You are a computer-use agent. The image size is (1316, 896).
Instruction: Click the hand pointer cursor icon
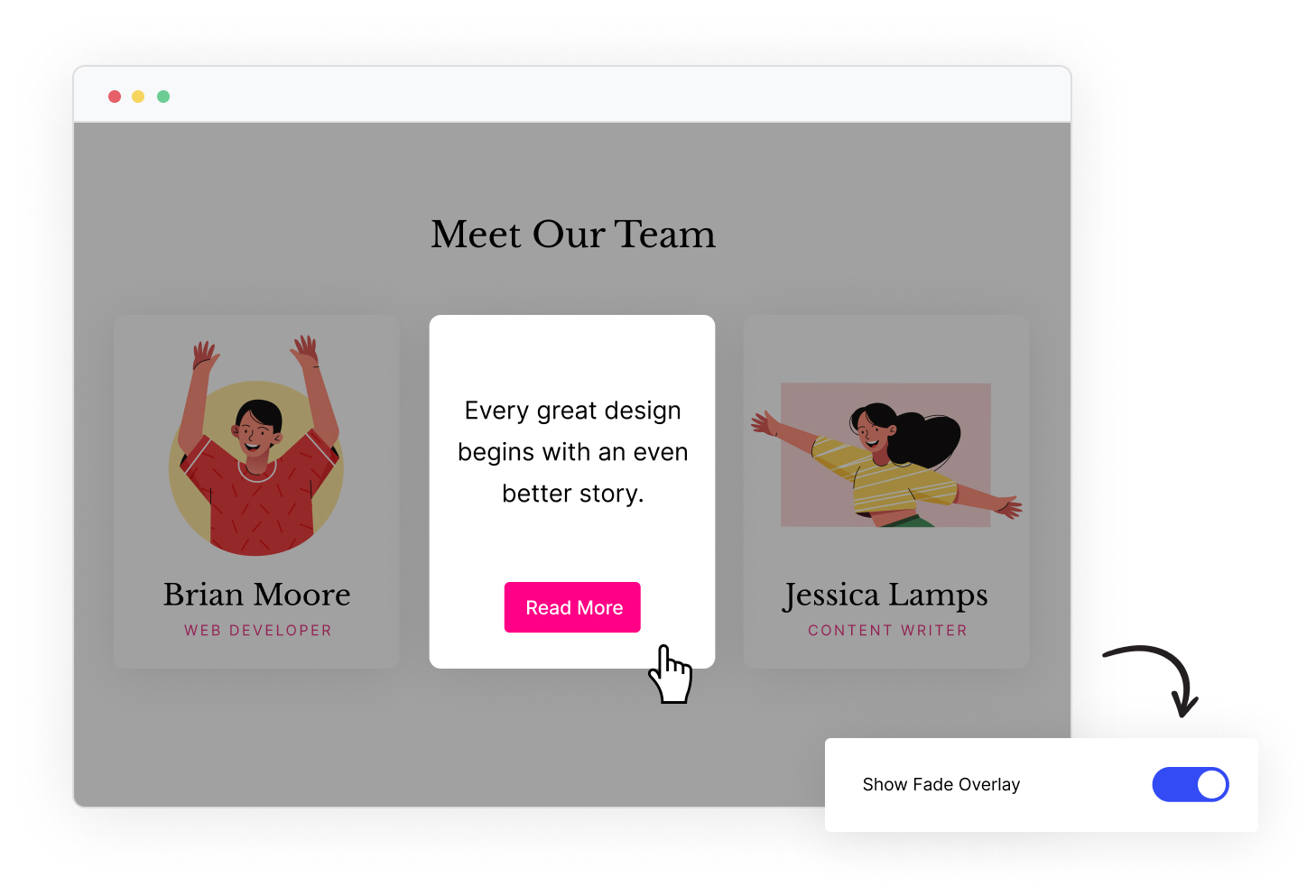671,674
